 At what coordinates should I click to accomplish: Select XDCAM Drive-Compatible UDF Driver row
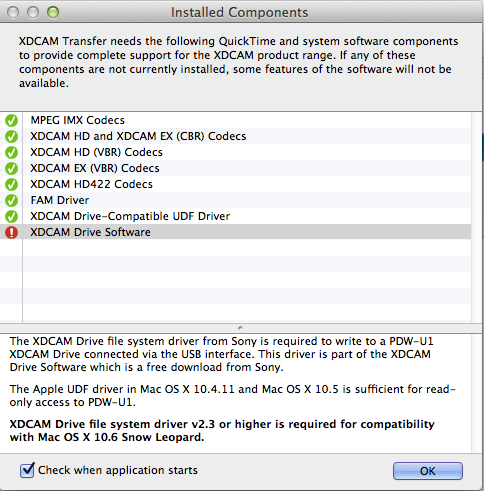point(235,216)
